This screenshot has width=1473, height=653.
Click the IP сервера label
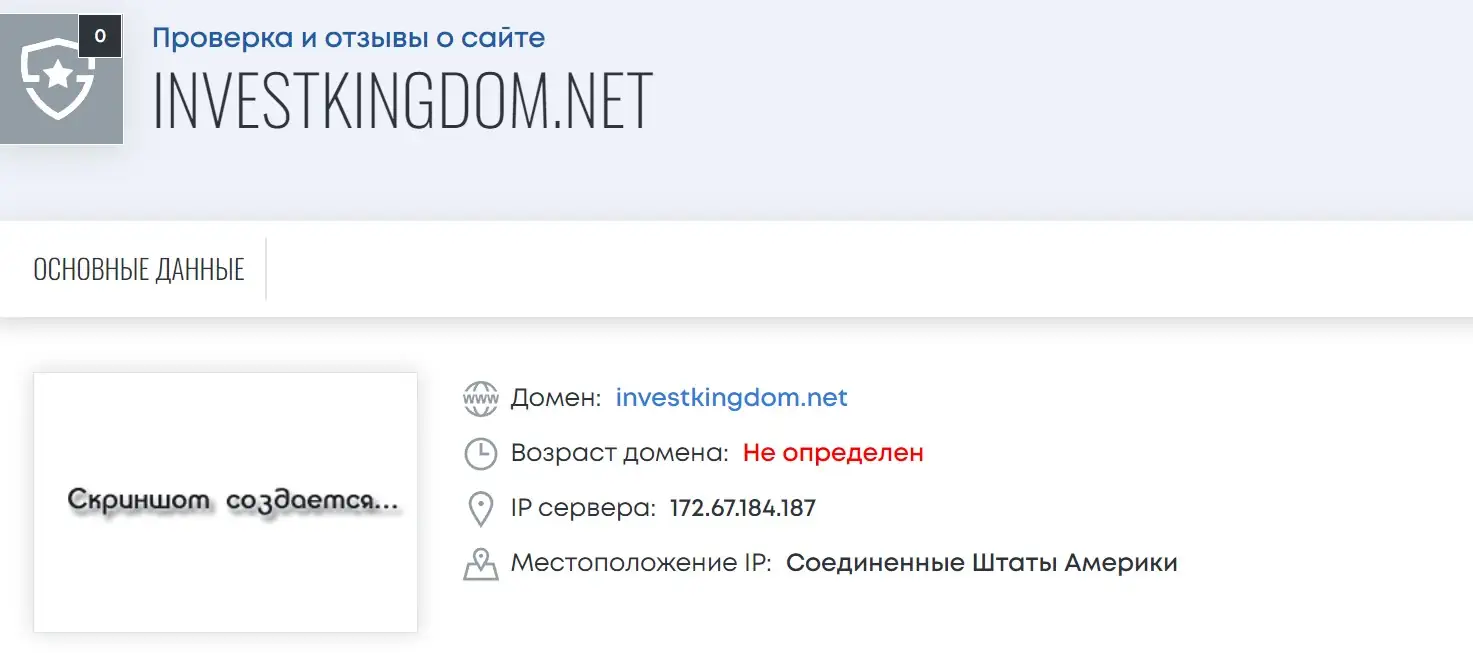click(583, 508)
